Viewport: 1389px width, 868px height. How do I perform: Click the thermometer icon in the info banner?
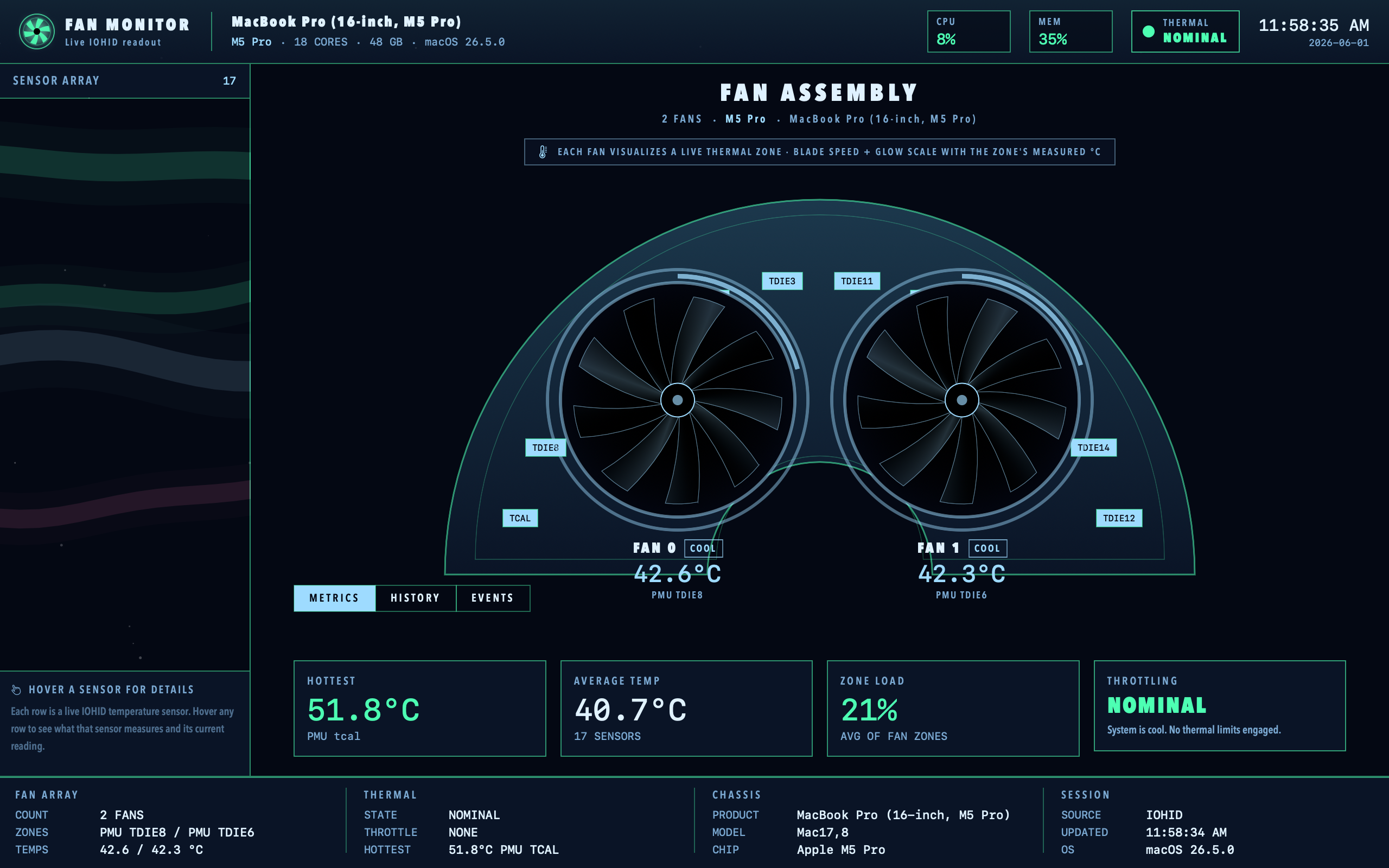pos(543,152)
